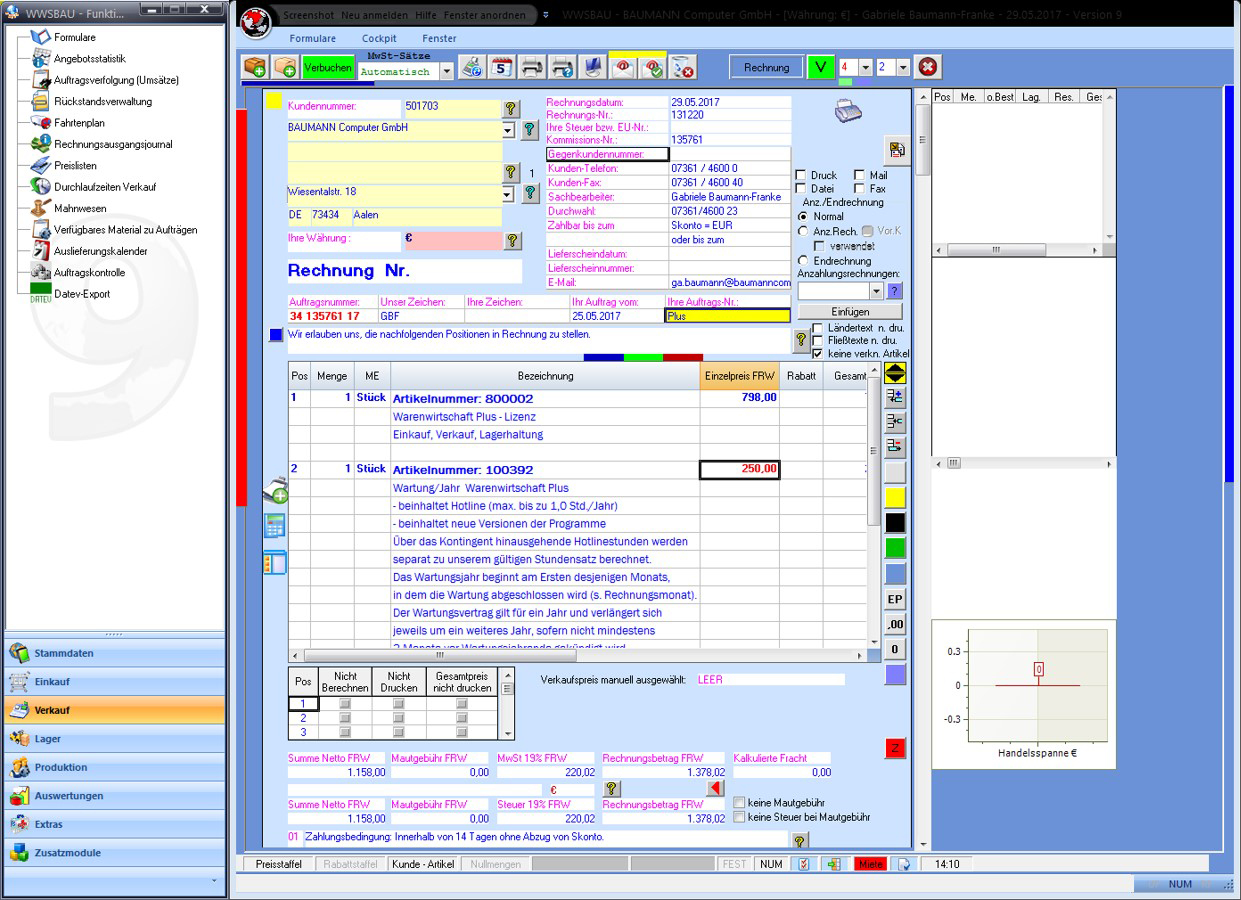
Task: Enable the Druck checkbox
Action: pyautogui.click(x=801, y=176)
